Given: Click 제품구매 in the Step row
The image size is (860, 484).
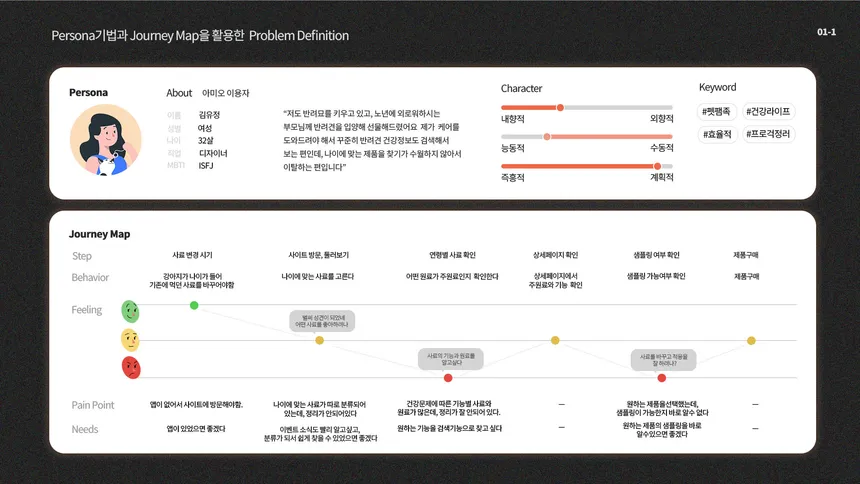Looking at the screenshot, I should [746, 255].
